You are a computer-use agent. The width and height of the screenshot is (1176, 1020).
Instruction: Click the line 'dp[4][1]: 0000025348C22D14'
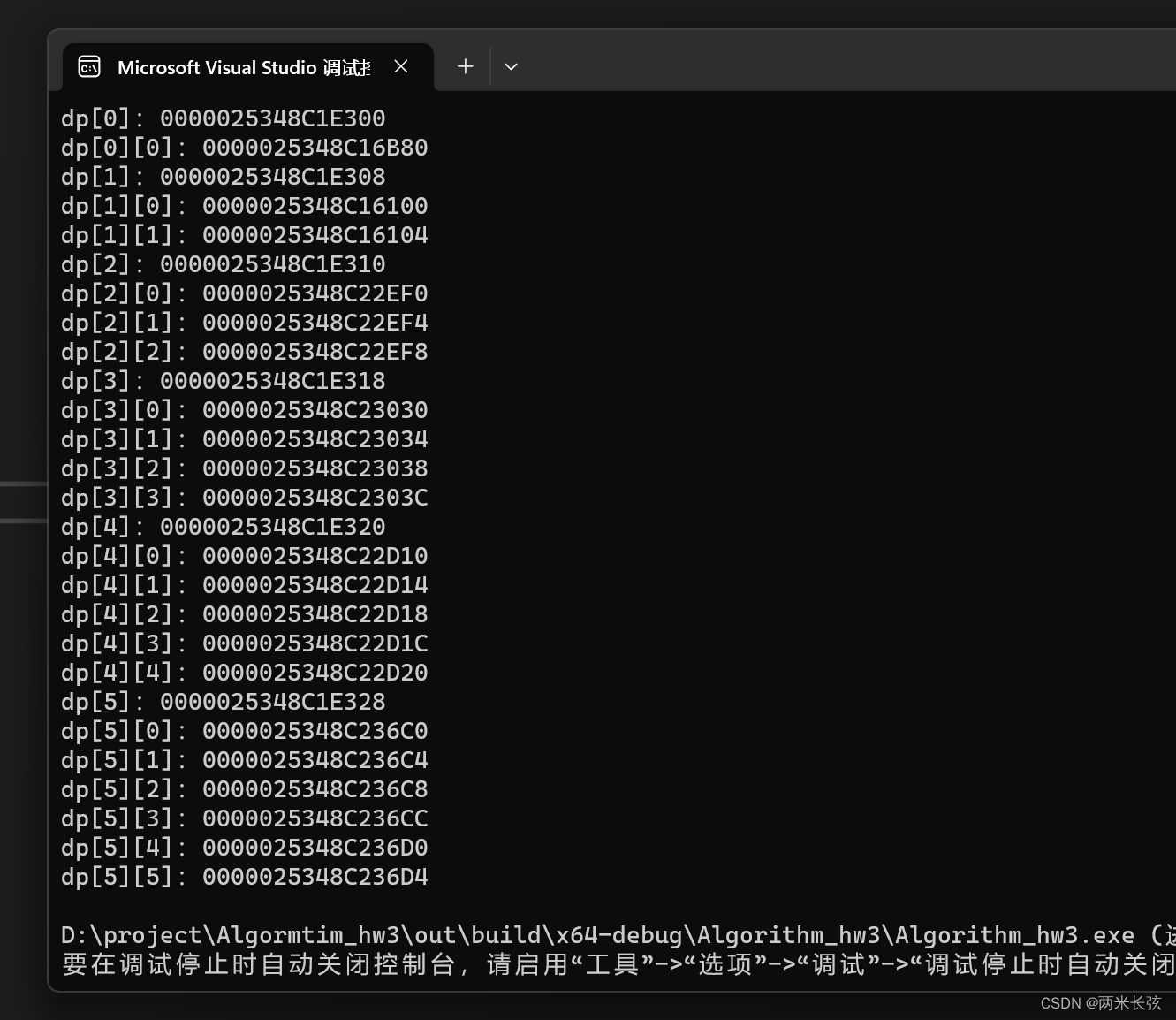[245, 585]
